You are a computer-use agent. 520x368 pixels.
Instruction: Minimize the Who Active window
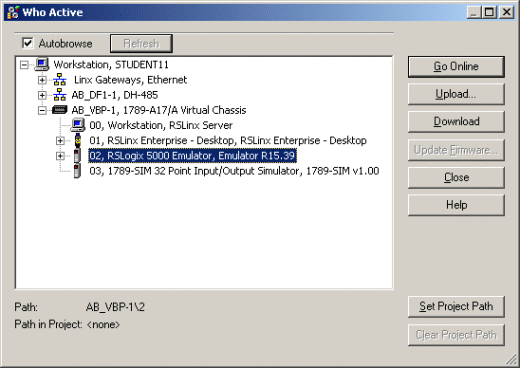click(x=474, y=12)
